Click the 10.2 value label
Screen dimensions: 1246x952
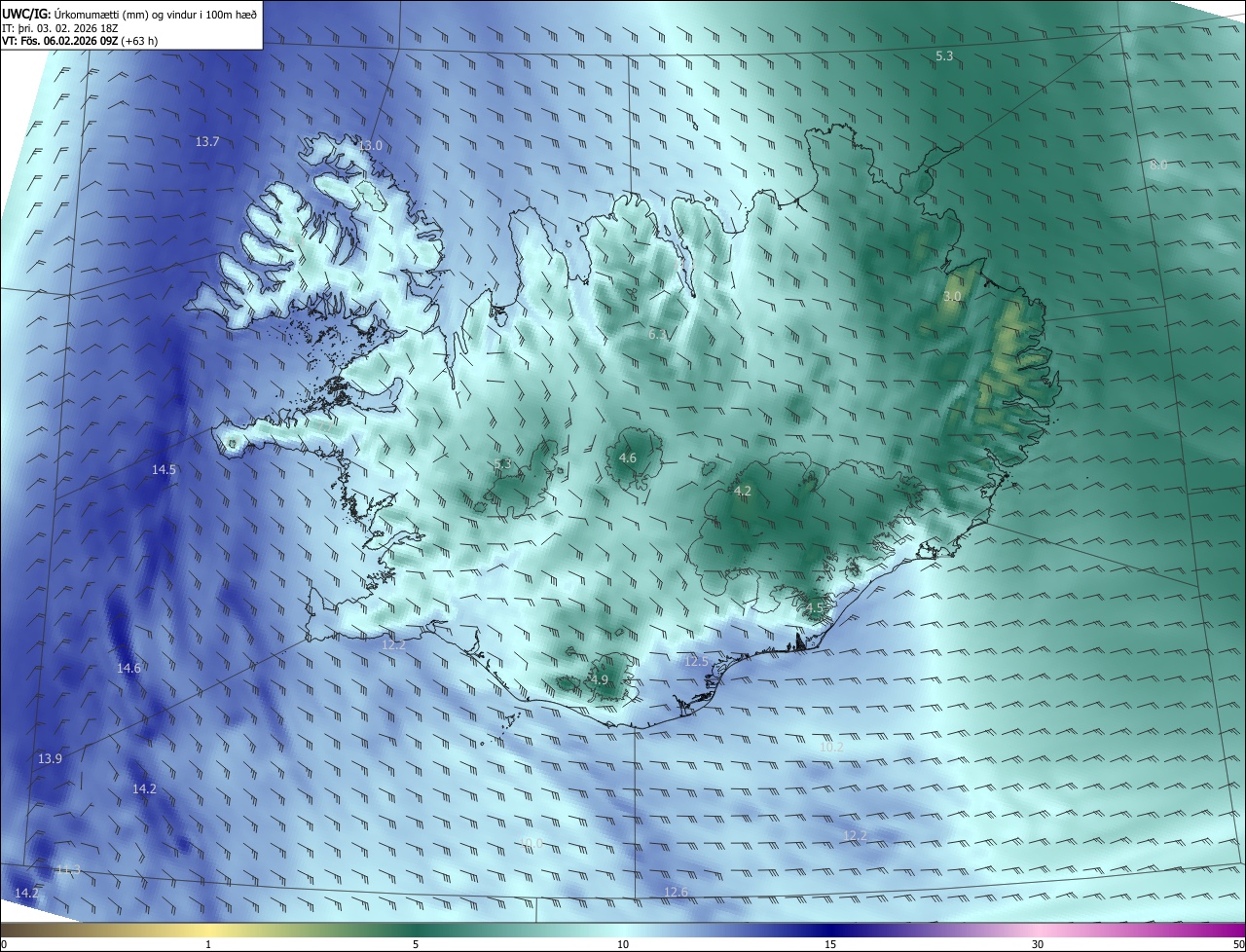(831, 748)
